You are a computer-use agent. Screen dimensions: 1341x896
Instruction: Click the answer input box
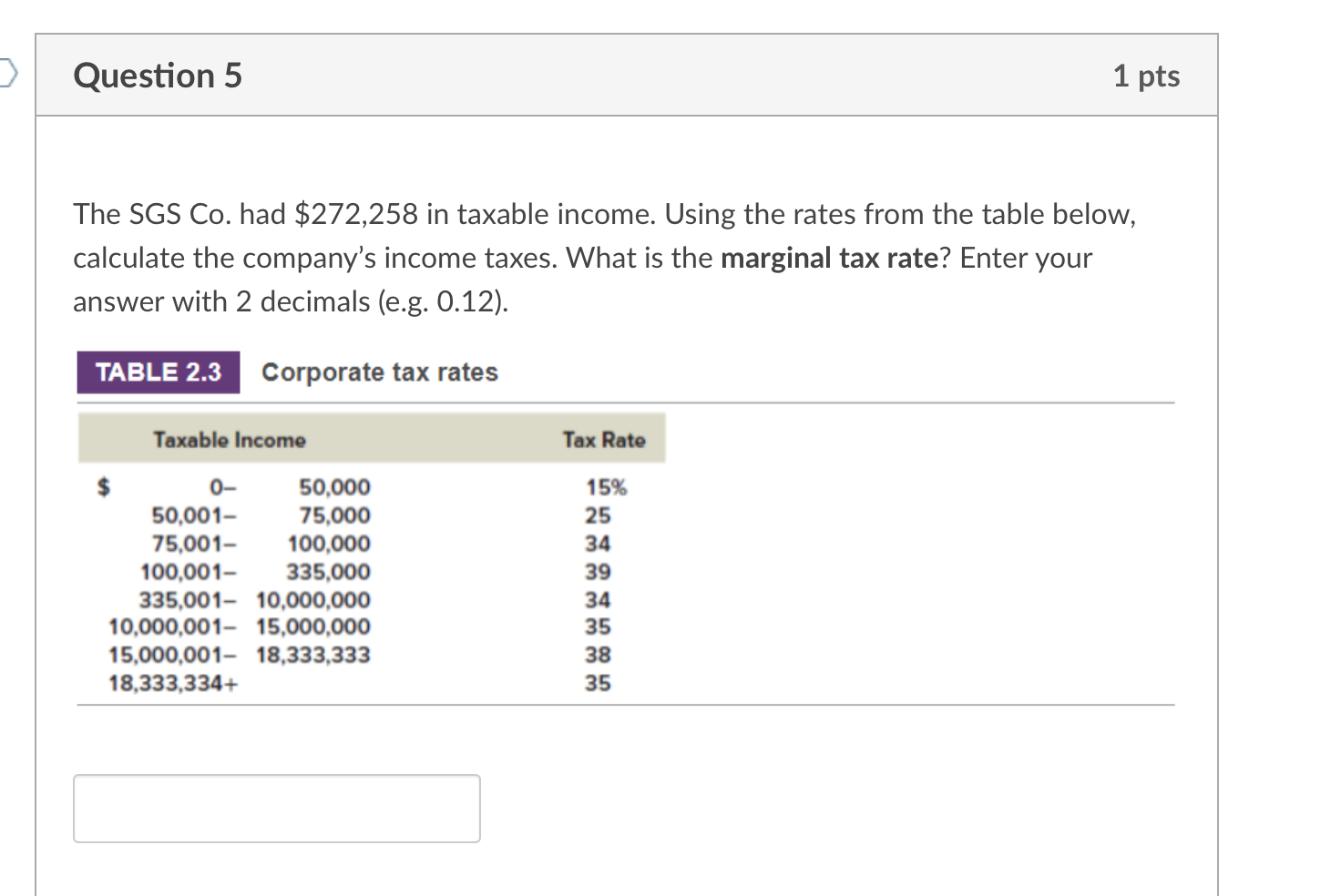(x=276, y=808)
